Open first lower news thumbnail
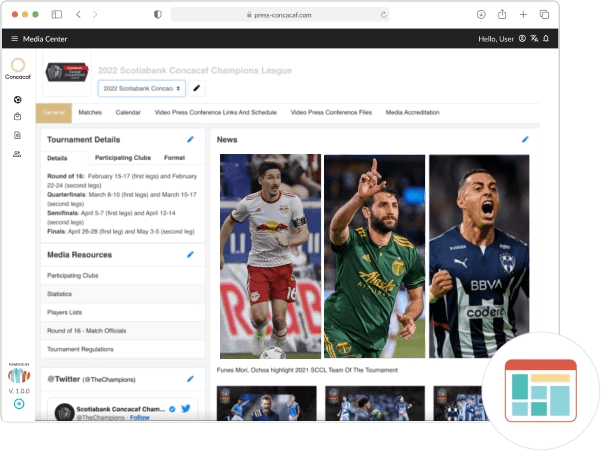The width and height of the screenshot is (601, 451). [267, 403]
